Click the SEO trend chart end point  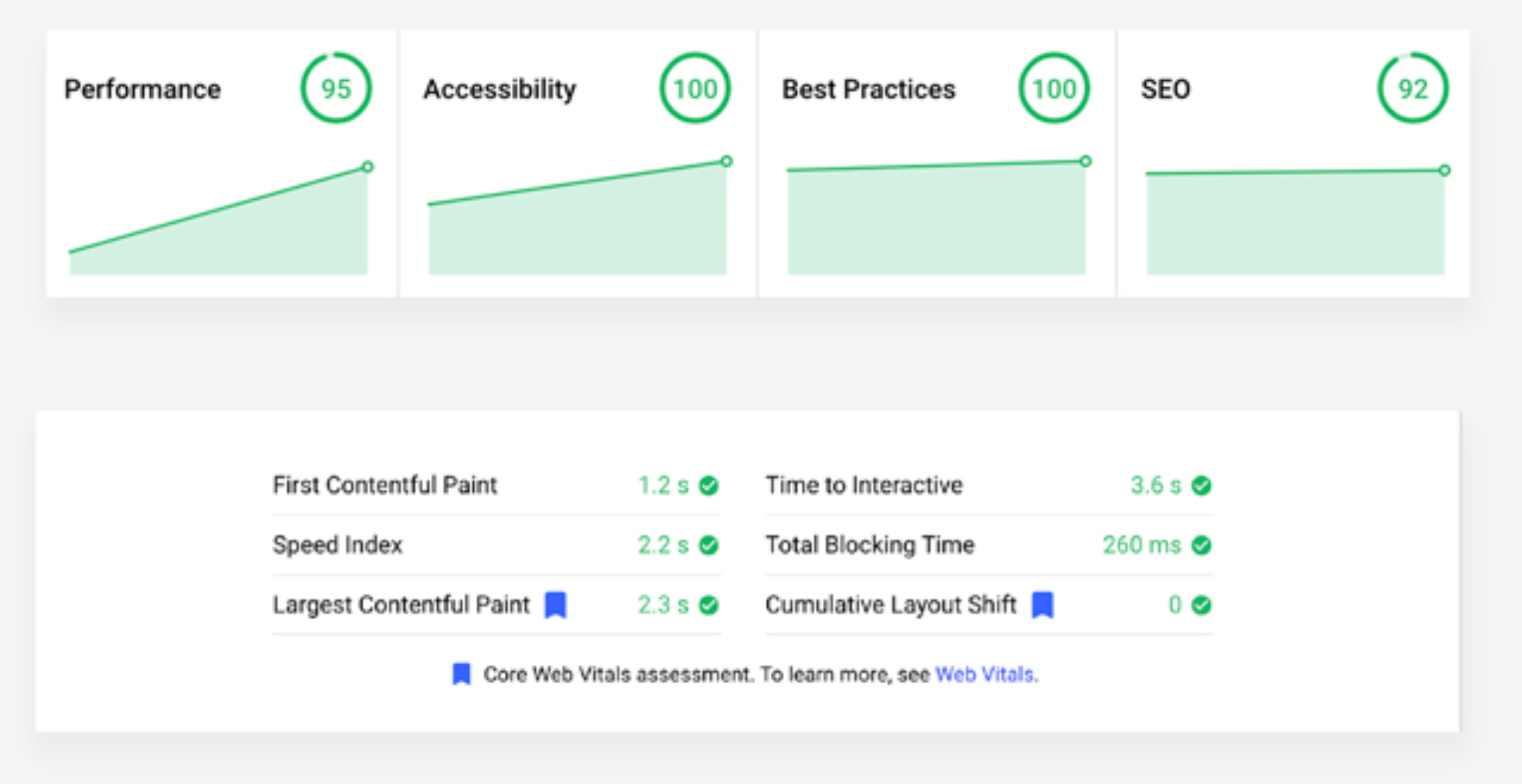pyautogui.click(x=1444, y=170)
